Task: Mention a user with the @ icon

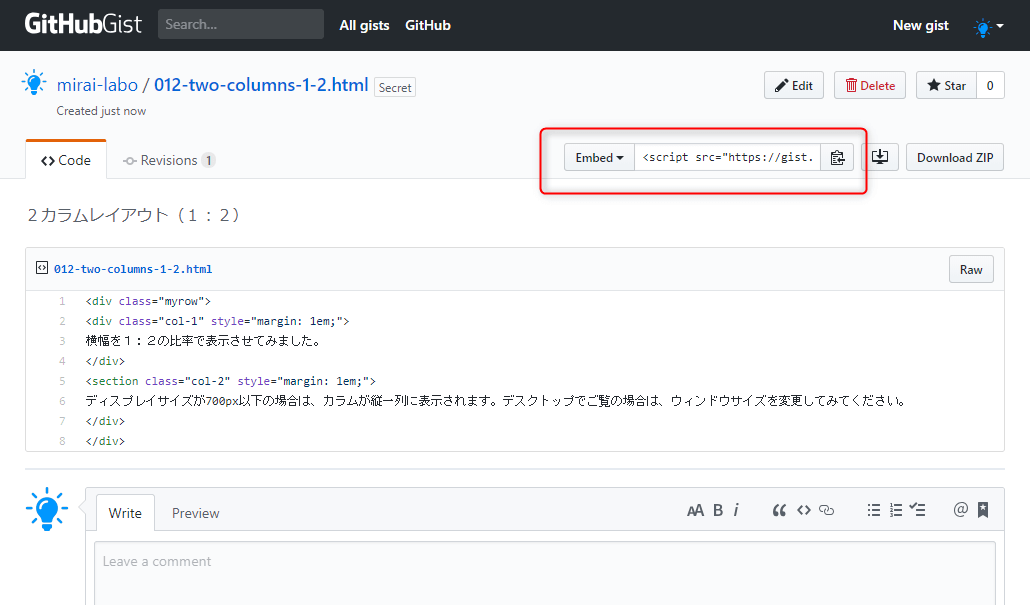Action: [960, 510]
